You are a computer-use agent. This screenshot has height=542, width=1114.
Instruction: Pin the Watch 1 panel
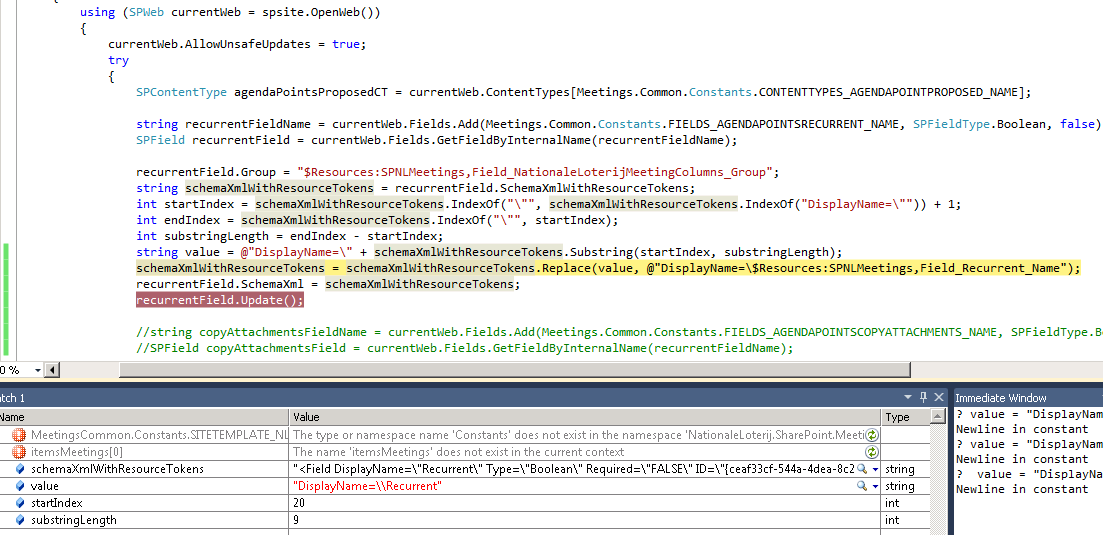coord(923,398)
